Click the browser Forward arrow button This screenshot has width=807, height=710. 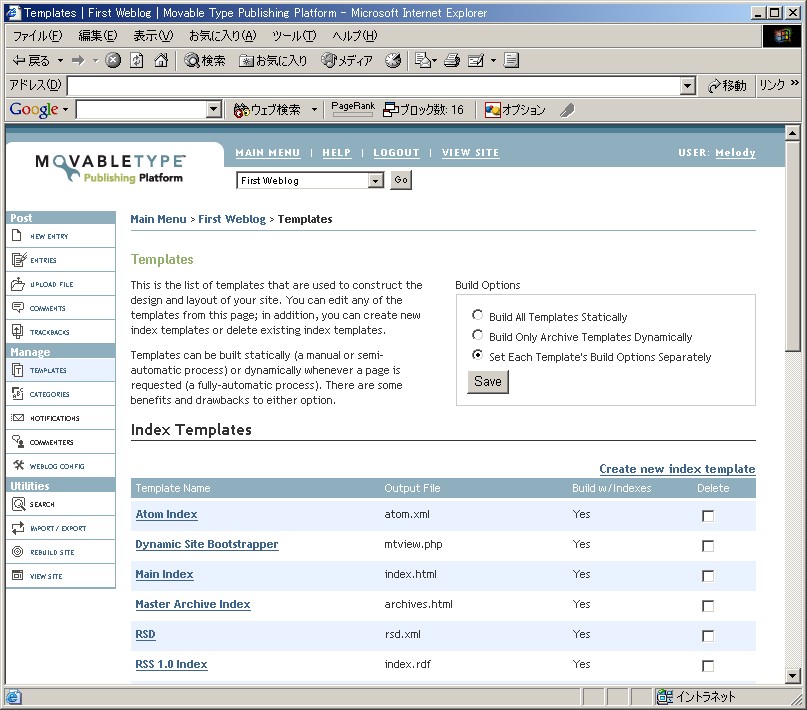point(78,60)
